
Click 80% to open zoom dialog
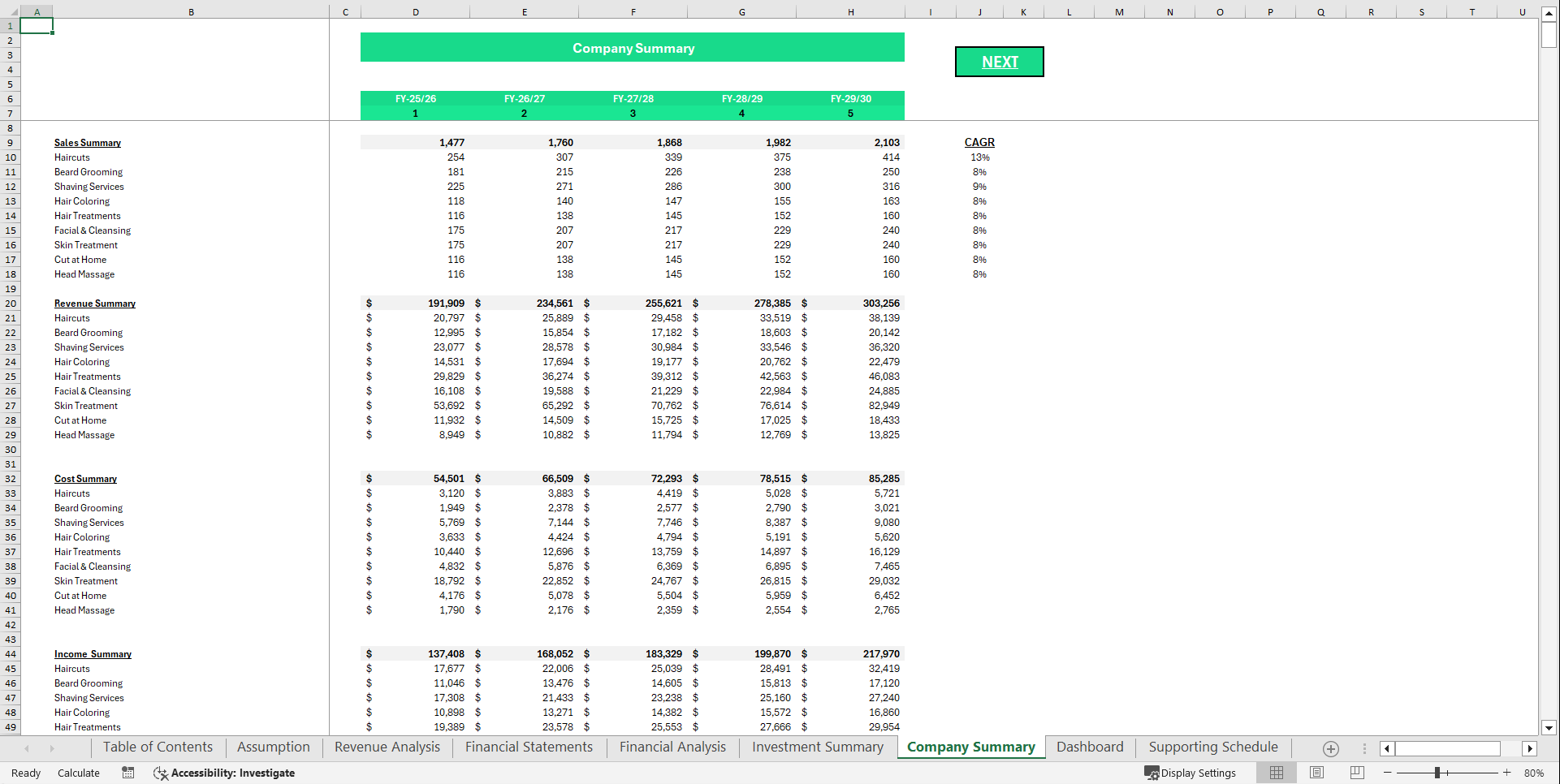pyautogui.click(x=1534, y=773)
